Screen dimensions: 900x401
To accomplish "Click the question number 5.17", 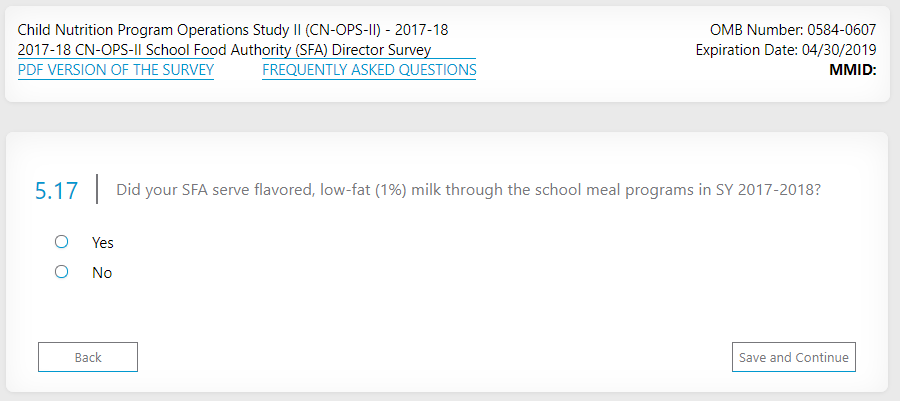I will click(x=56, y=191).
